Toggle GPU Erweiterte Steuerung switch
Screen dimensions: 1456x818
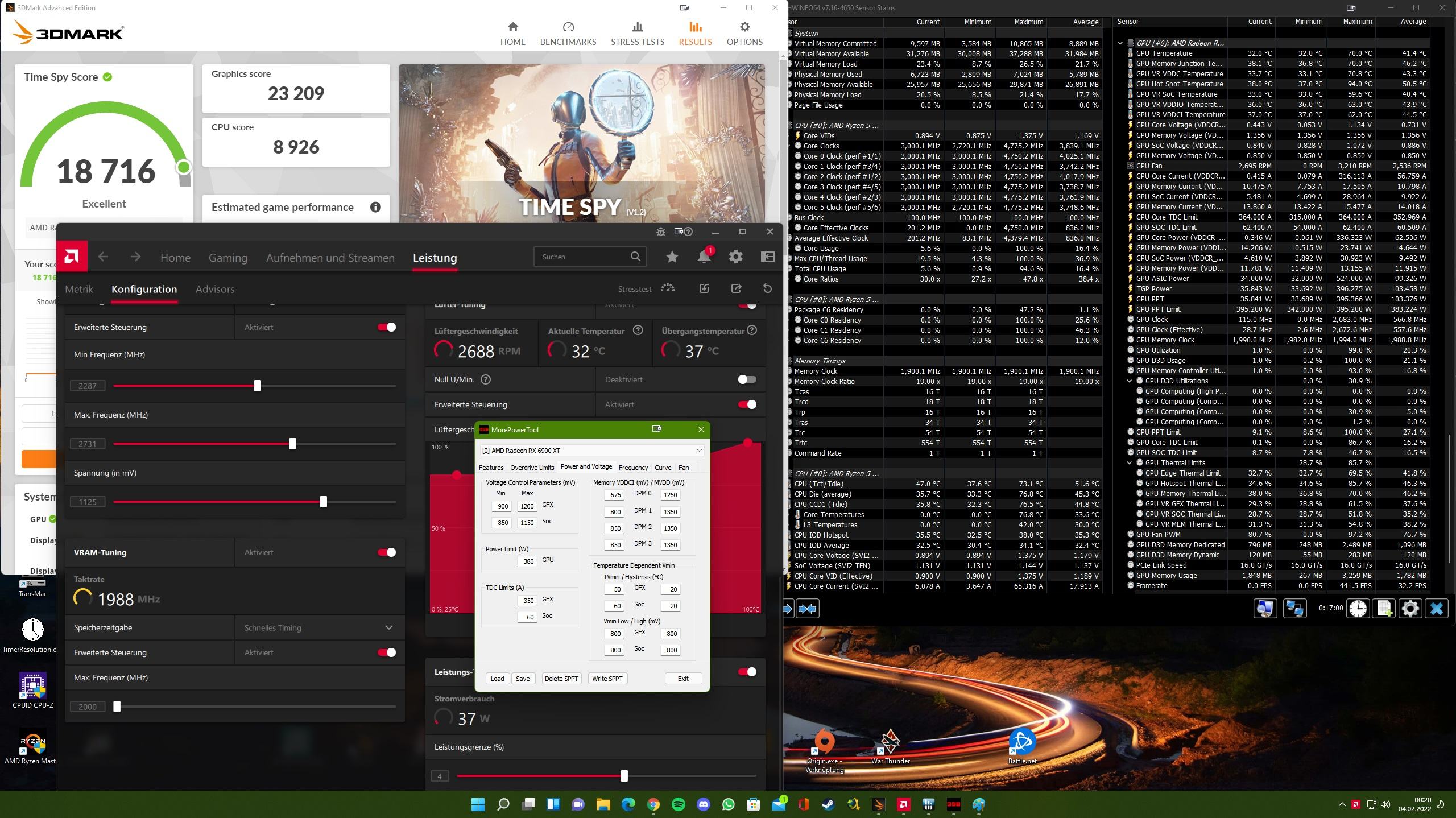(387, 327)
